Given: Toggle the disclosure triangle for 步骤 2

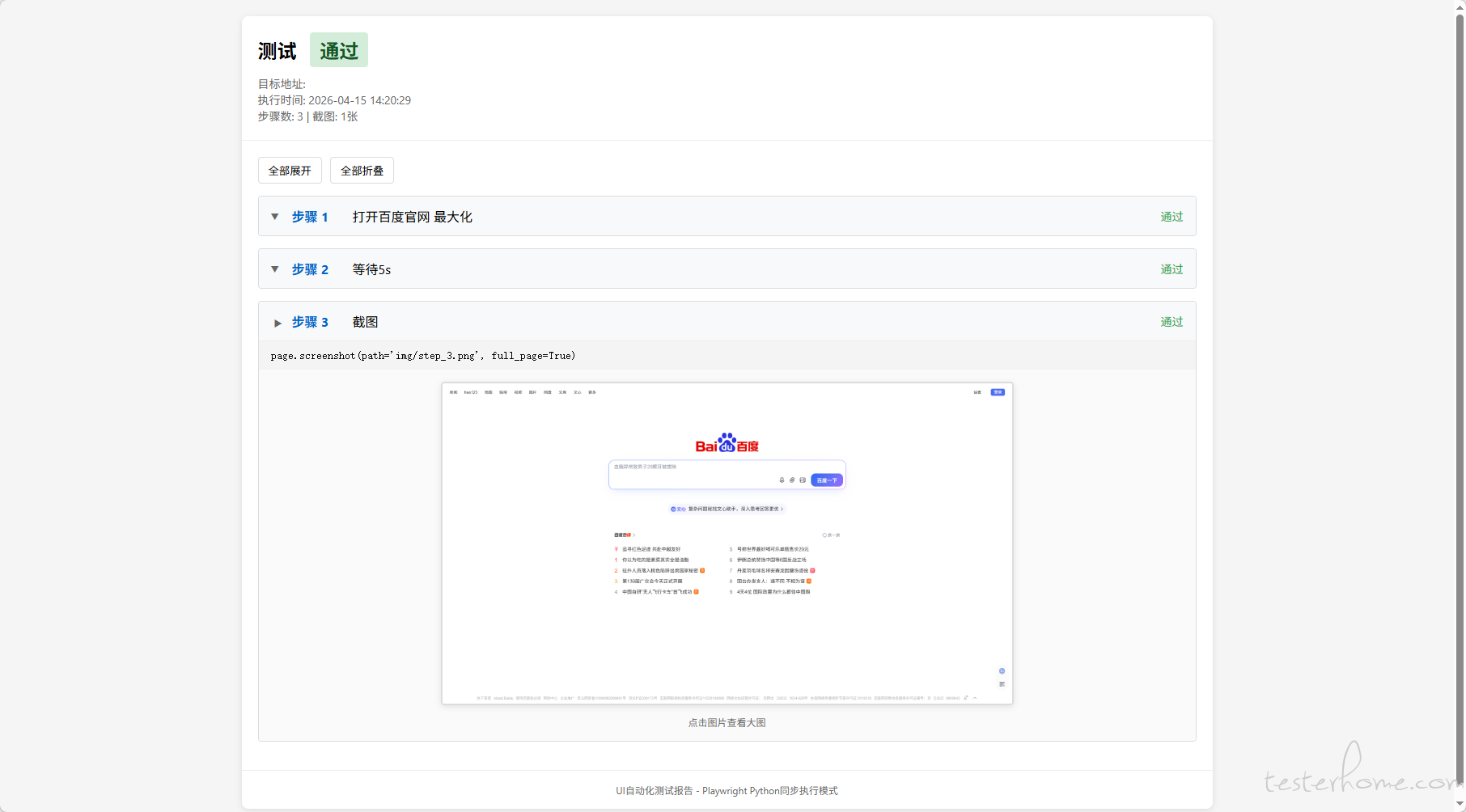Looking at the screenshot, I should [x=275, y=269].
